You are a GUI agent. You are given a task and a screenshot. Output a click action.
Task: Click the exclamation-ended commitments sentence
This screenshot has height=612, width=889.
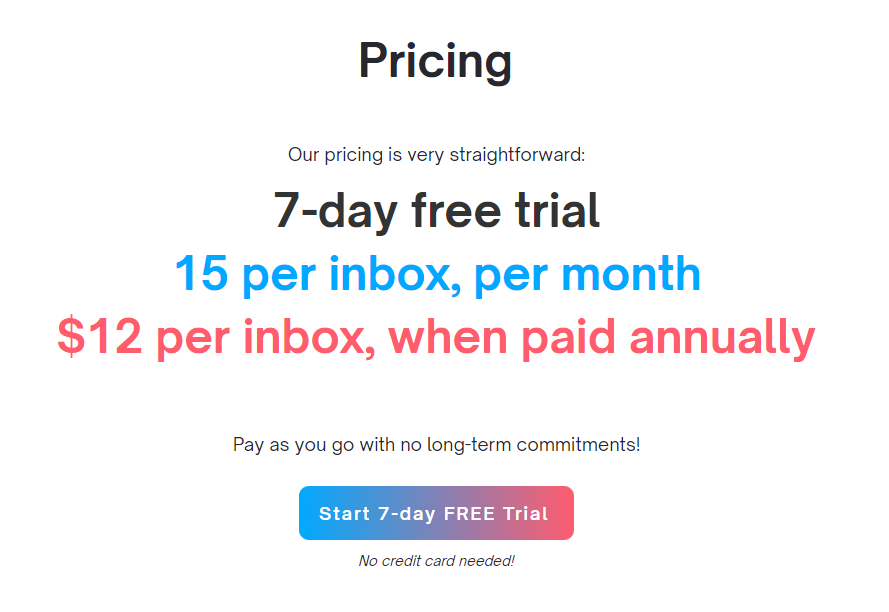pyautogui.click(x=436, y=443)
